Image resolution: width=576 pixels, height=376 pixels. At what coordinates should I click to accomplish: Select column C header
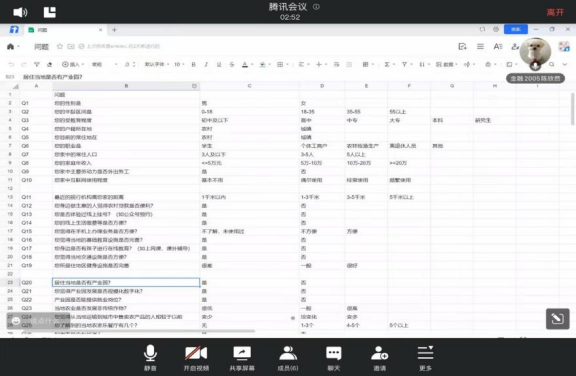tap(249, 86)
